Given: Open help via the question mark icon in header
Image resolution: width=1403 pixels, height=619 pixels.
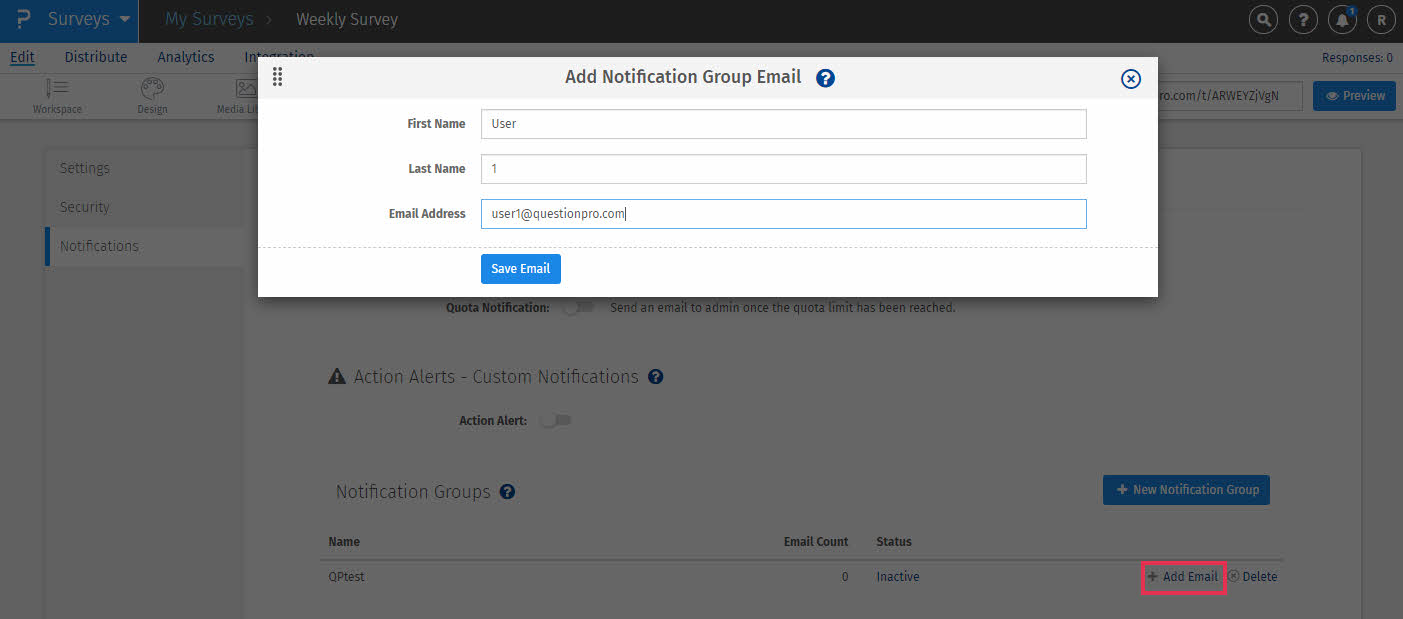Looking at the screenshot, I should 1303,19.
